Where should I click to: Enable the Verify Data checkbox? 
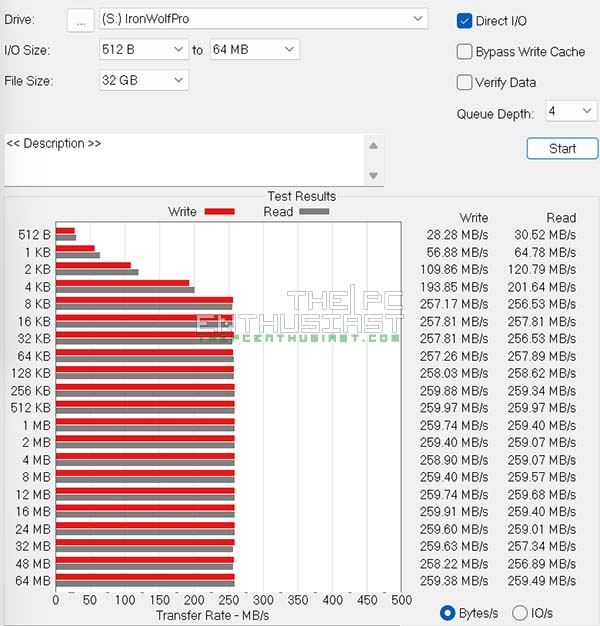(x=464, y=82)
